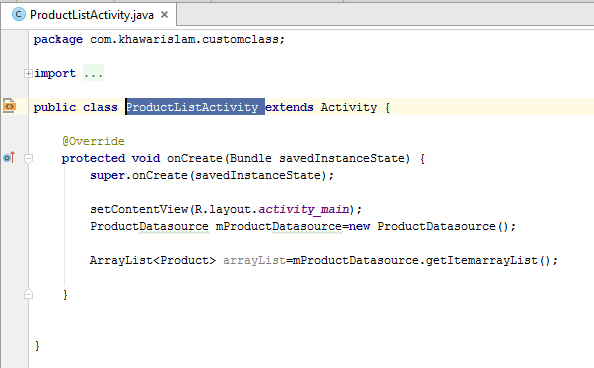Click the mProductDatasource variable declaration
Image resolution: width=594 pixels, height=368 pixels.
coord(278,226)
